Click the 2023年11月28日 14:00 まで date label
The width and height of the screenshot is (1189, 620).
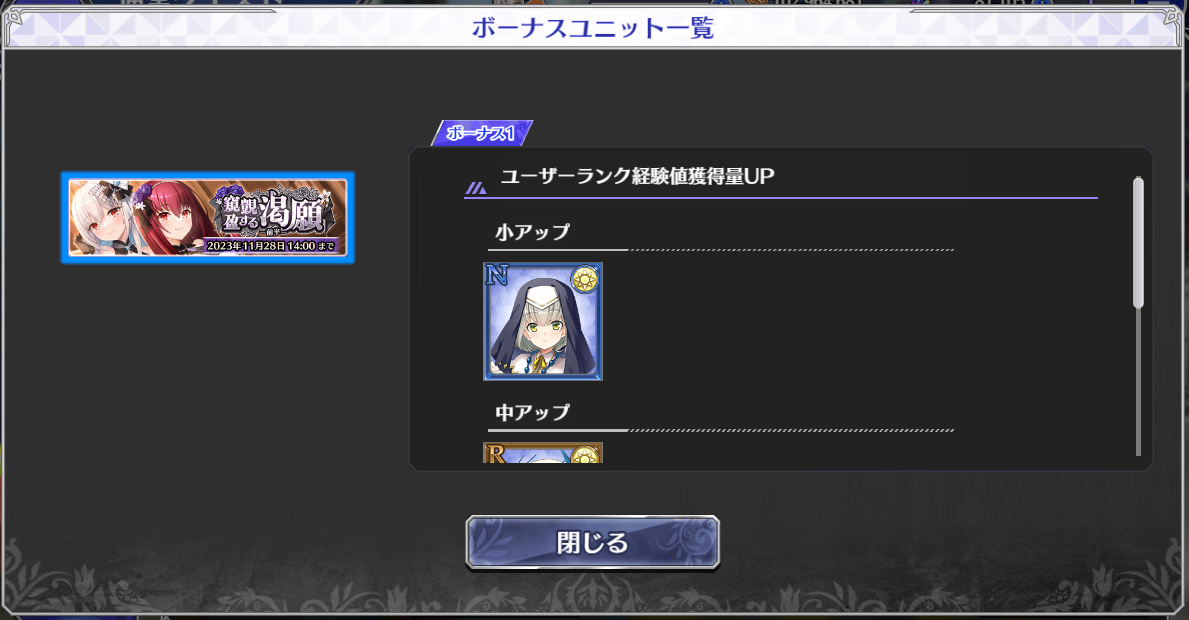[271, 246]
